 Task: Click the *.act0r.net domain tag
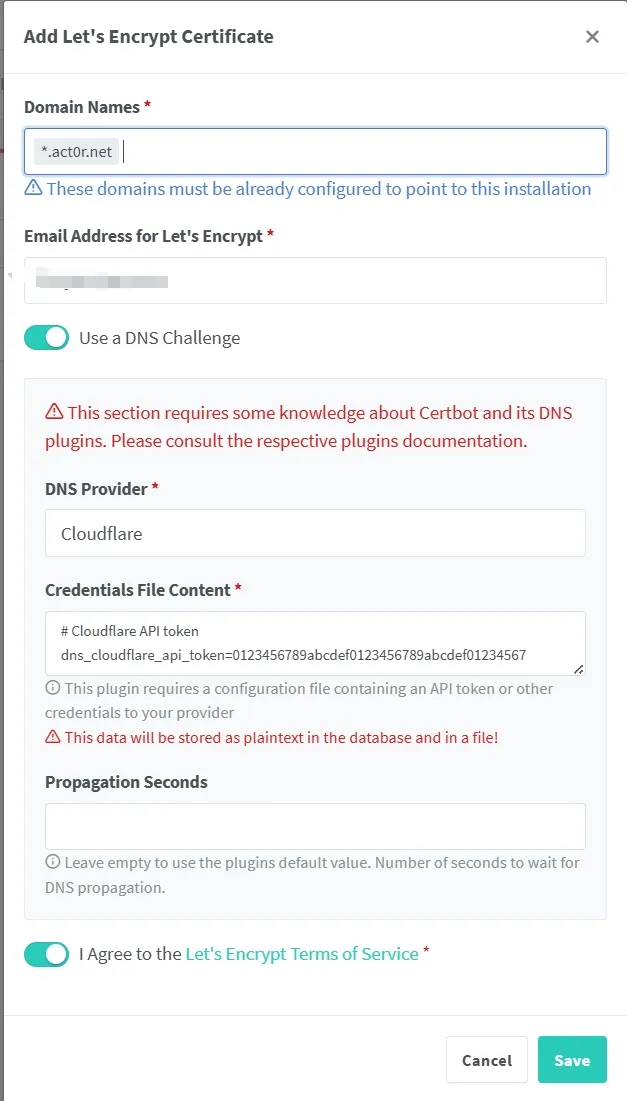point(77,152)
